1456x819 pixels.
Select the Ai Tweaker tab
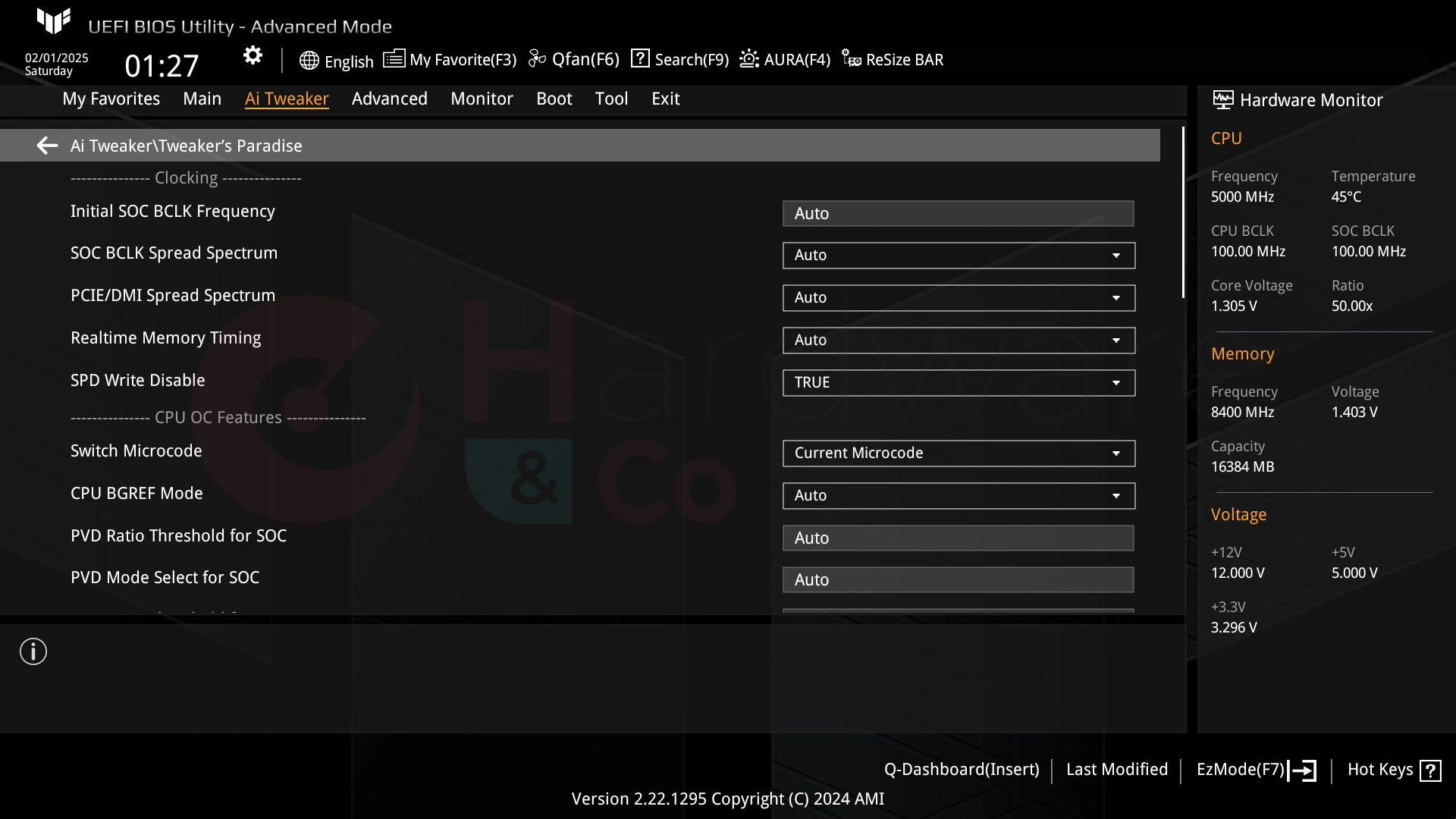click(x=287, y=99)
